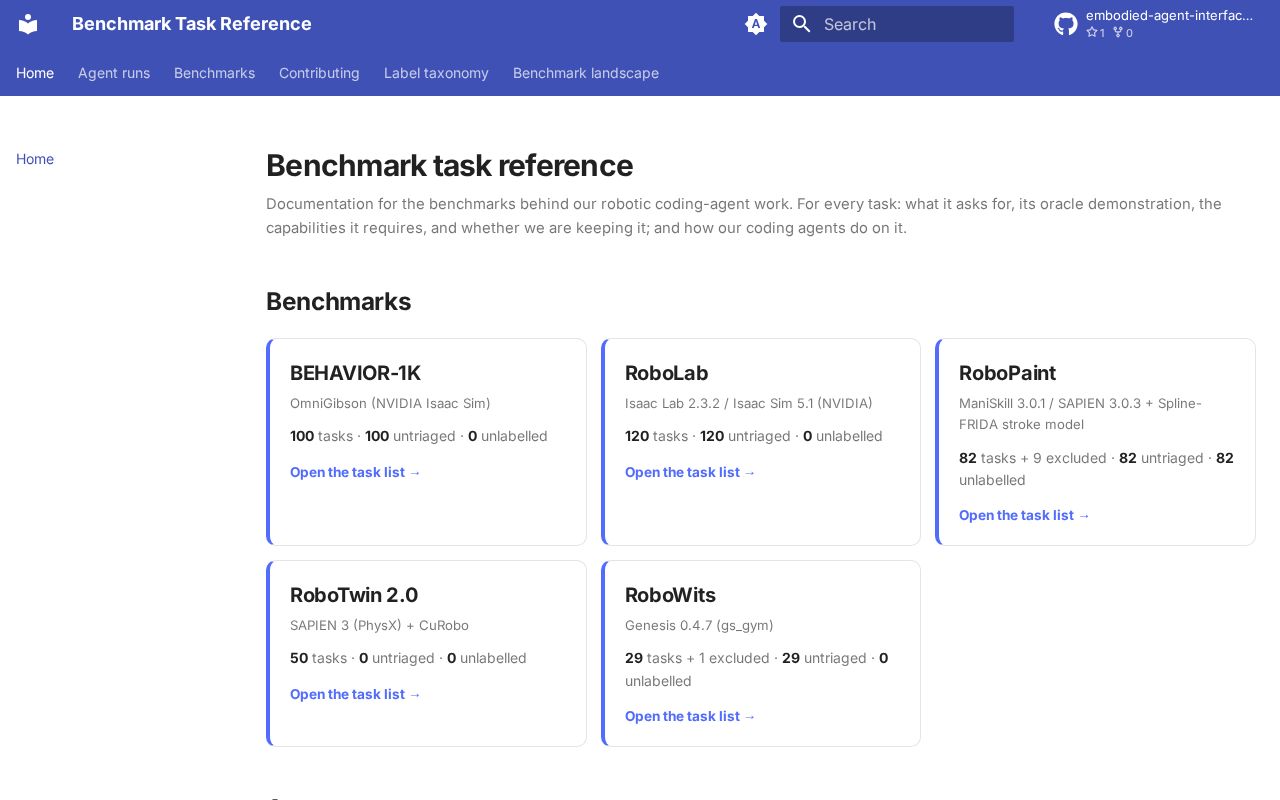Screen dimensions: 1280x800
Task: Click the RoboTwin 2.0 card heading
Action: pyautogui.click(x=354, y=595)
